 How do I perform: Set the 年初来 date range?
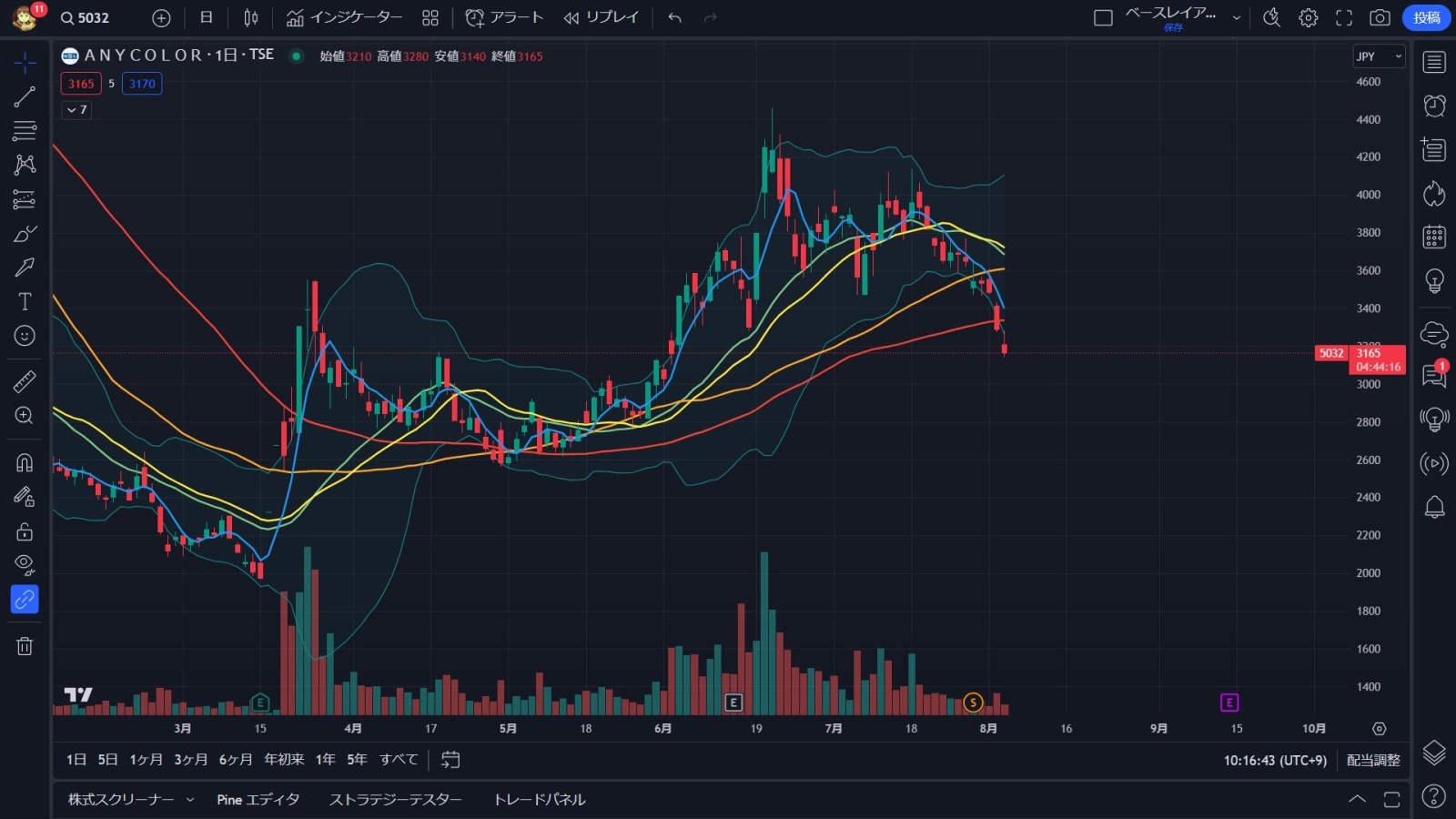(284, 760)
